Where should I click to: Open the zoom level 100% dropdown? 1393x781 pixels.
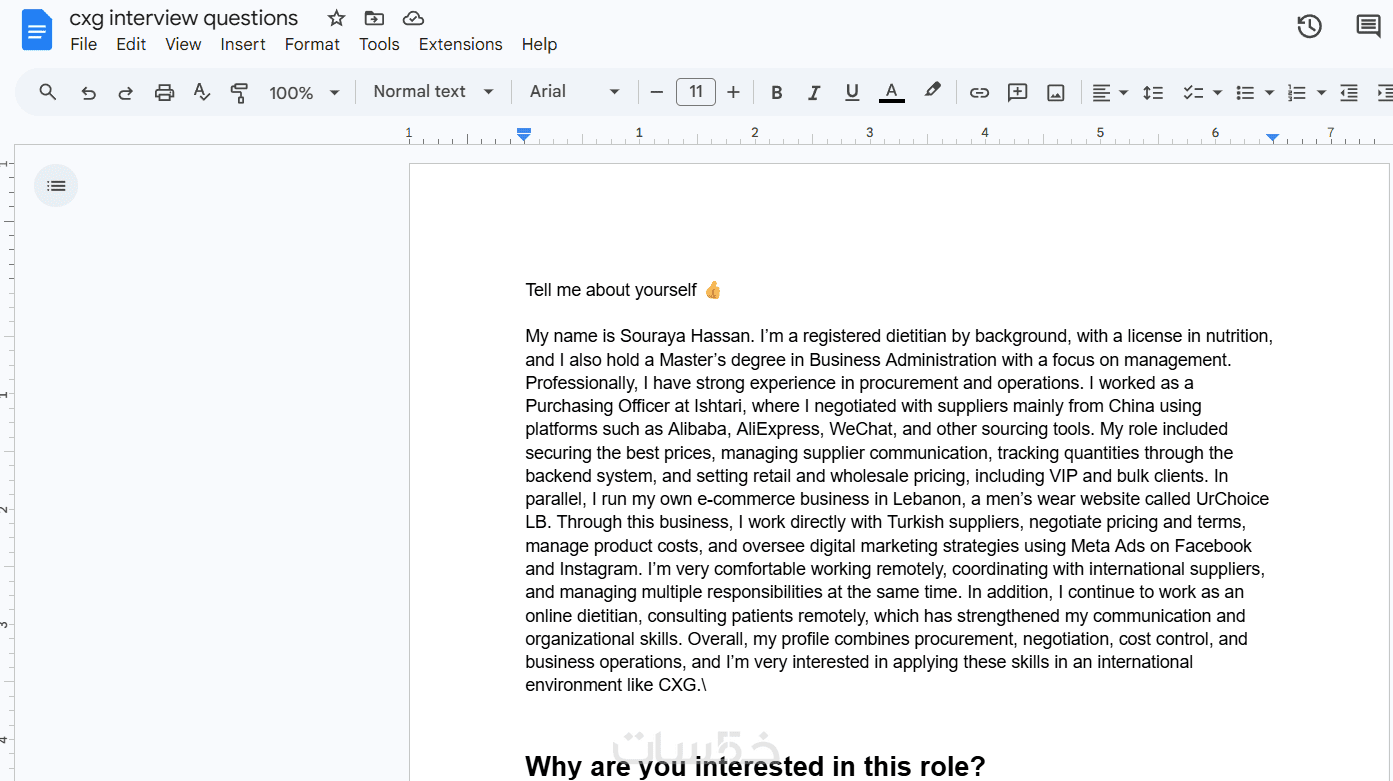(x=304, y=93)
